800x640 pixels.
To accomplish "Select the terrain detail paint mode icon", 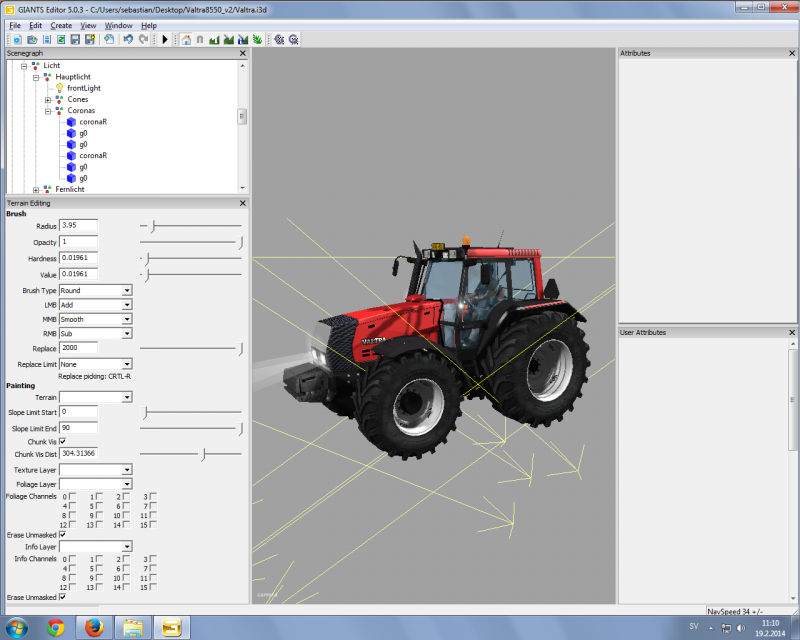I will [x=229, y=39].
